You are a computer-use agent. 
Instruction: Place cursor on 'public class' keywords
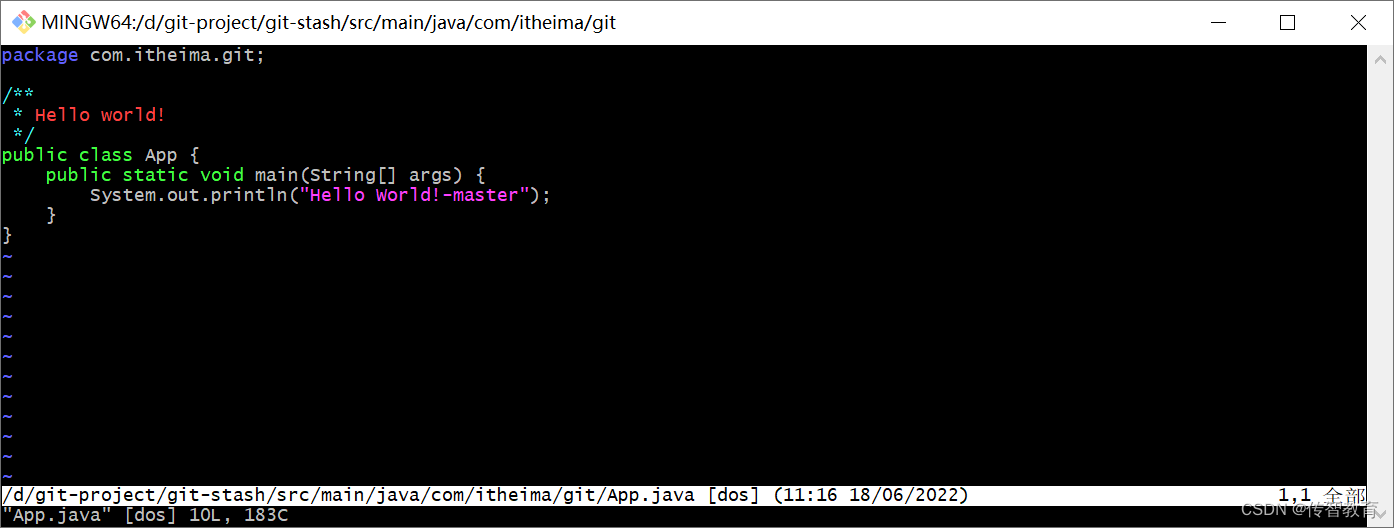[x=67, y=155]
